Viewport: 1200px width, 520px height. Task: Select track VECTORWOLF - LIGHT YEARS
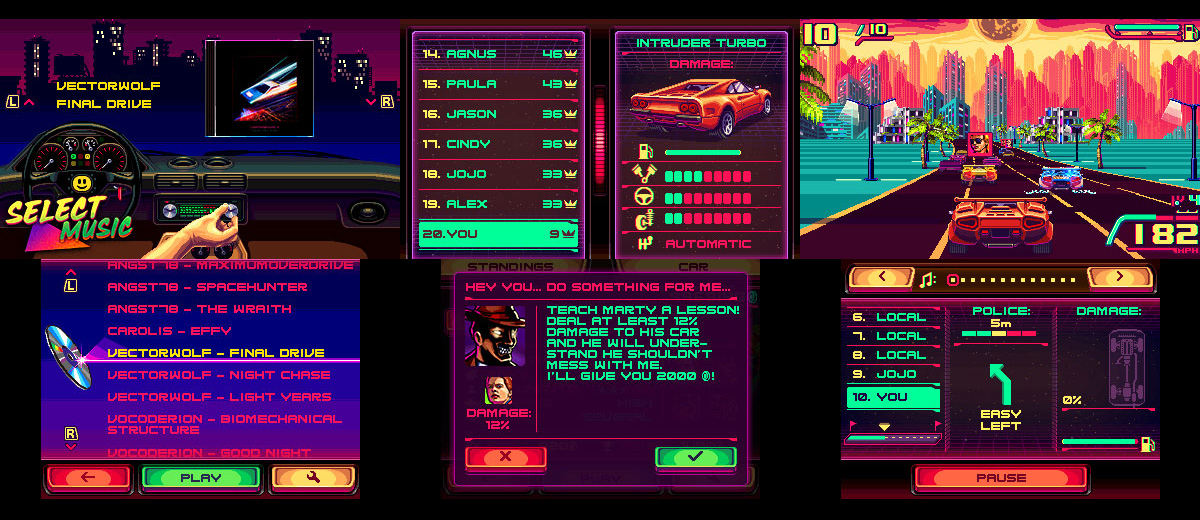coord(218,397)
